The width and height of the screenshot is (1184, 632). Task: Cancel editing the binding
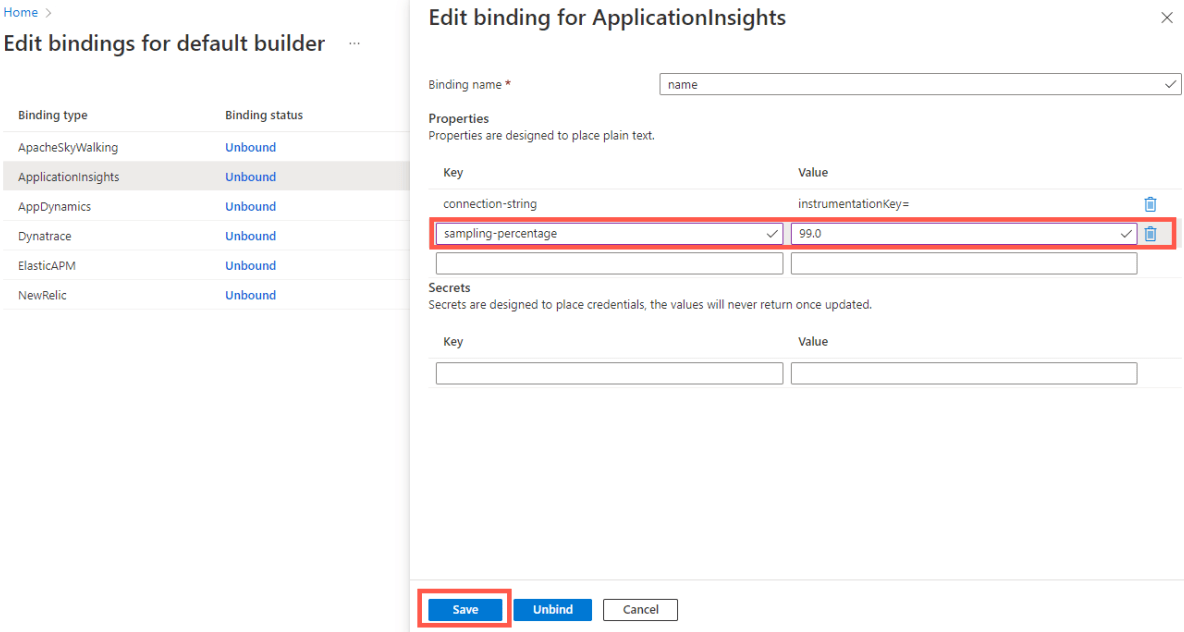pos(640,609)
